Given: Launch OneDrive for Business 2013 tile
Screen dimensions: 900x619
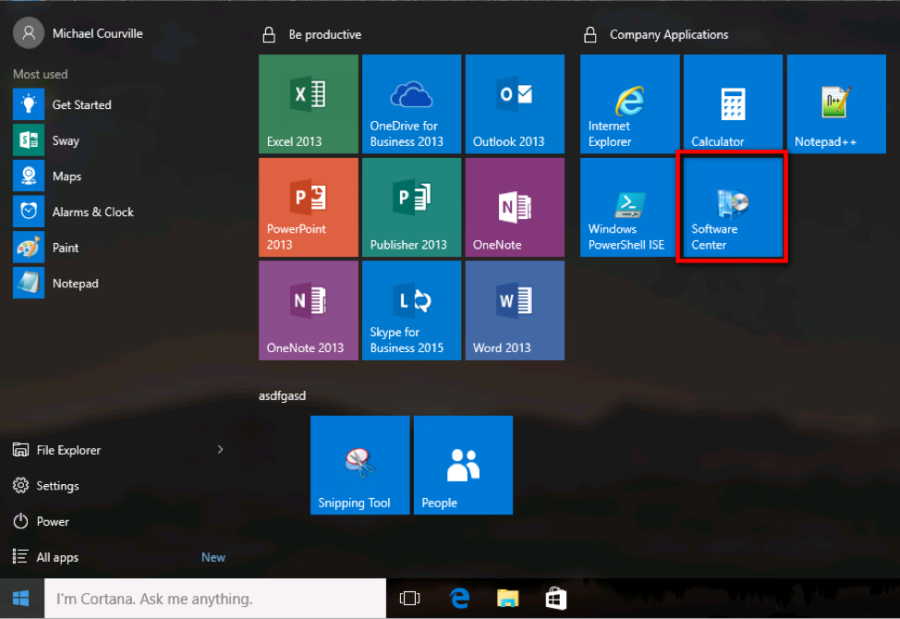Looking at the screenshot, I should [x=412, y=104].
